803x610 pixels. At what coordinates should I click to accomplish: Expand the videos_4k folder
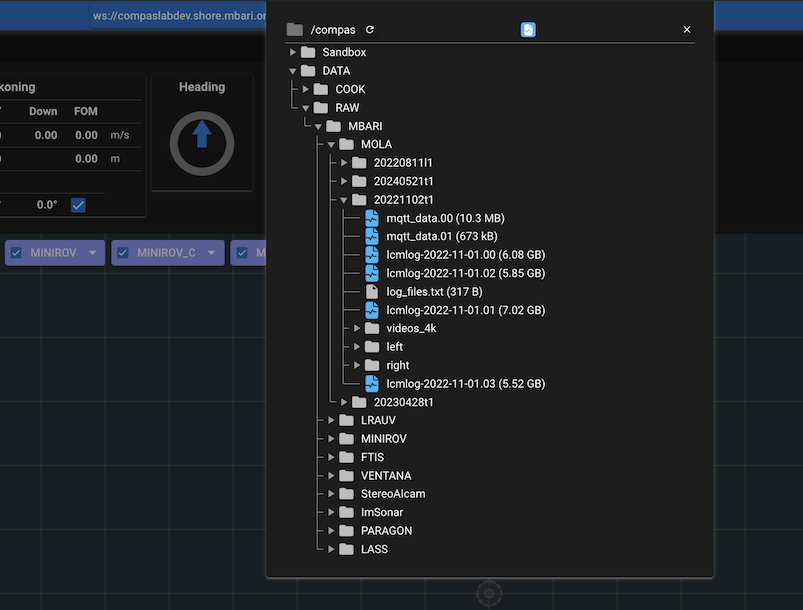click(357, 328)
